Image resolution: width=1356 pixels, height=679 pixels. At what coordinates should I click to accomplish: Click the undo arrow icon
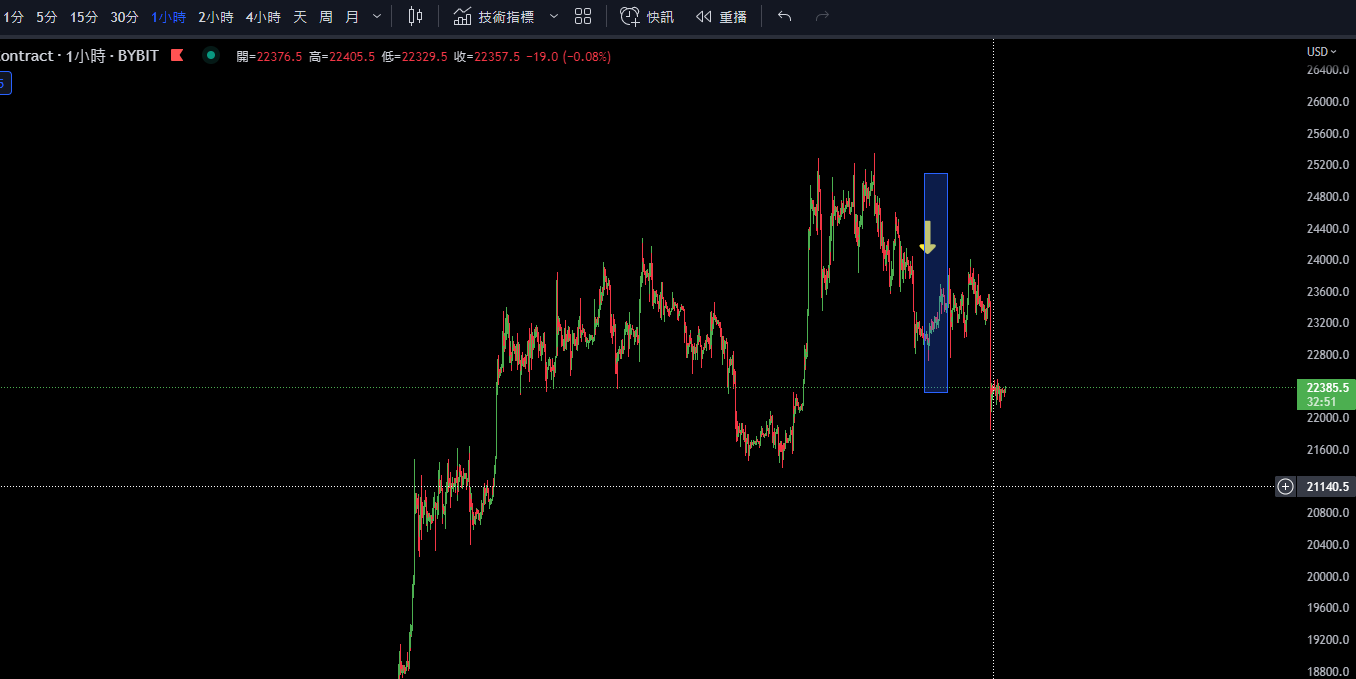point(784,16)
